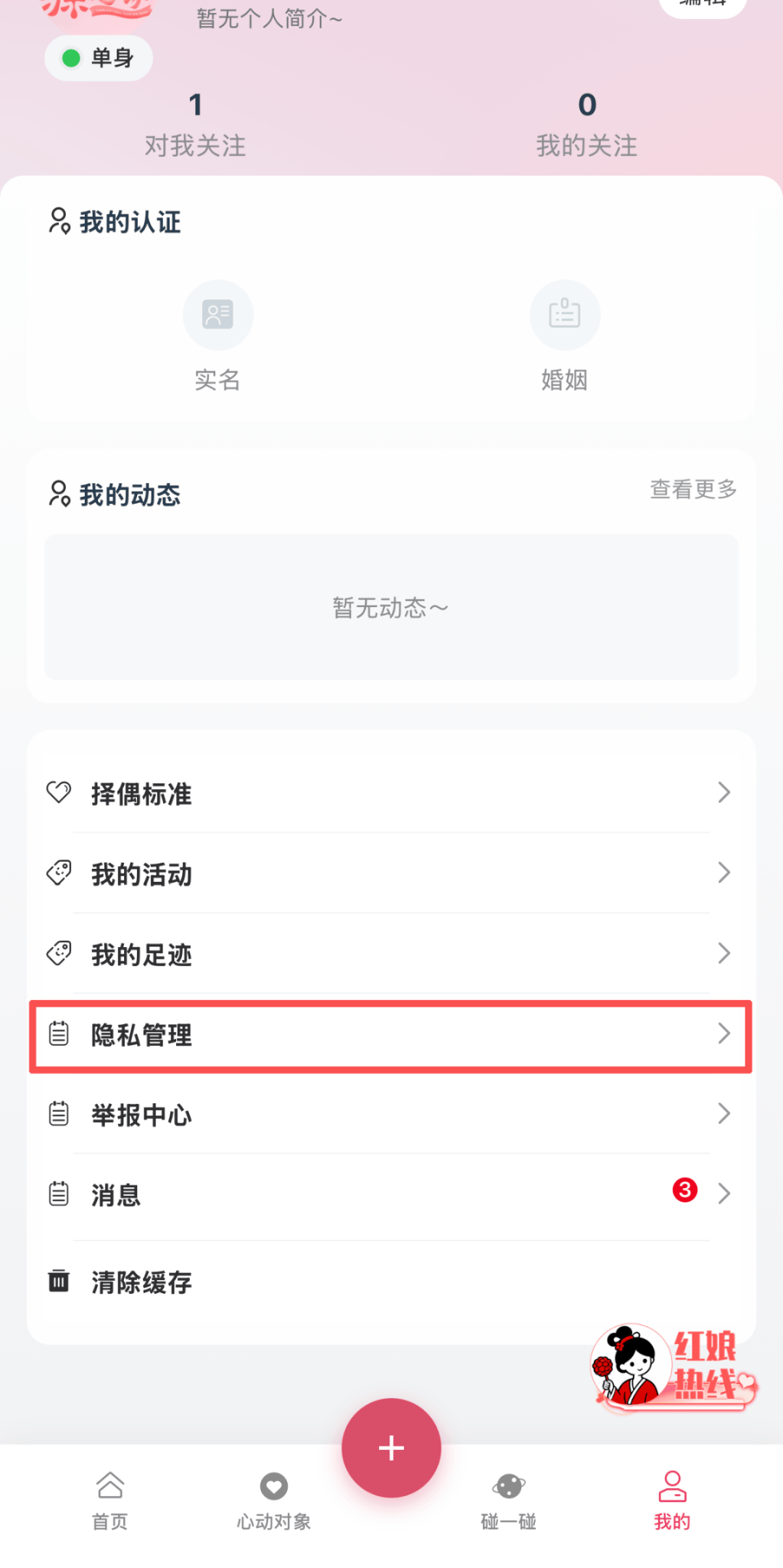Expand 择偶标准 with its chevron arrow
This screenshot has width=783, height=1568.
723,792
